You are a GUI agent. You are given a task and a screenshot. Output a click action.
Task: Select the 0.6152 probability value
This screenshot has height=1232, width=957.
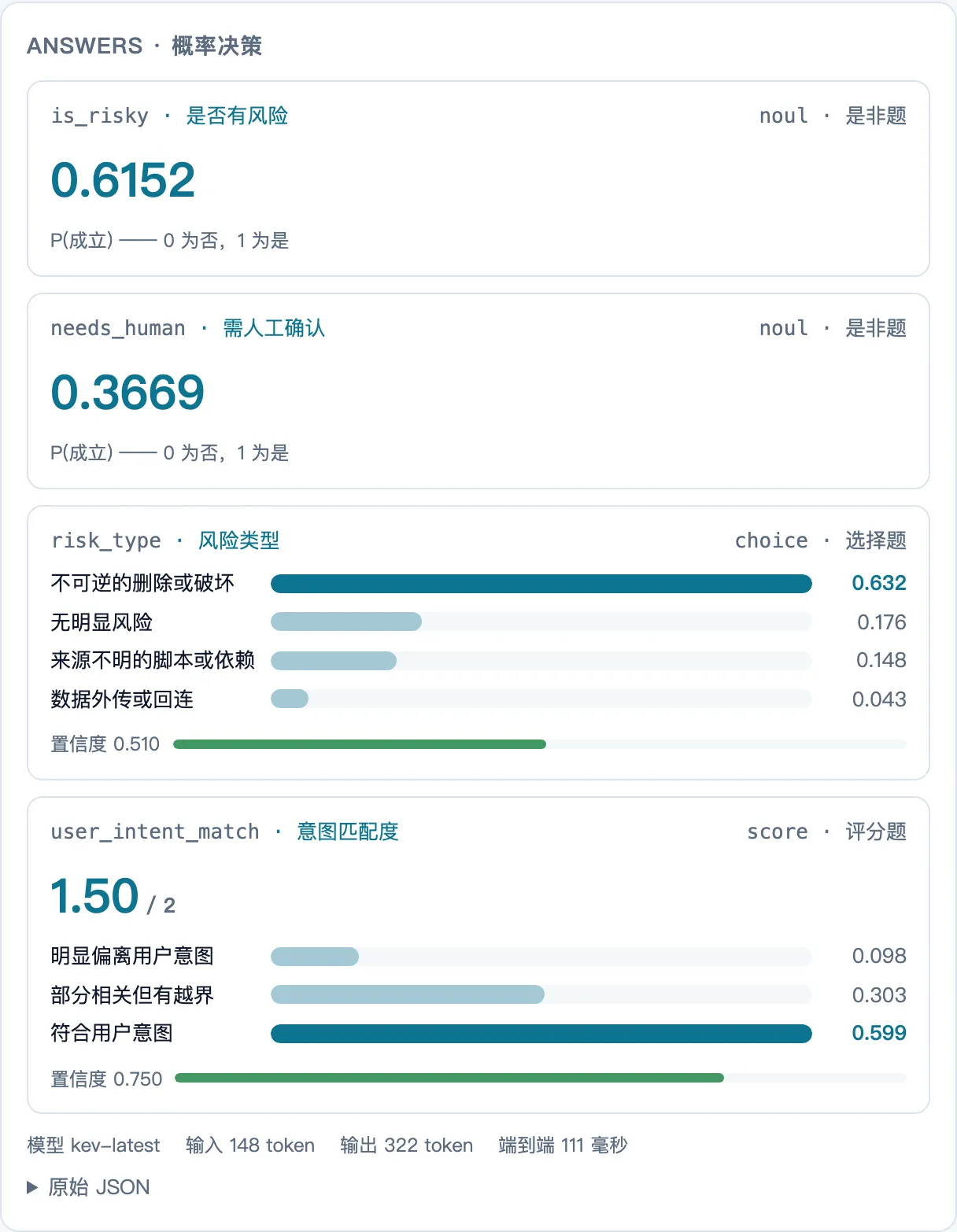point(123,179)
